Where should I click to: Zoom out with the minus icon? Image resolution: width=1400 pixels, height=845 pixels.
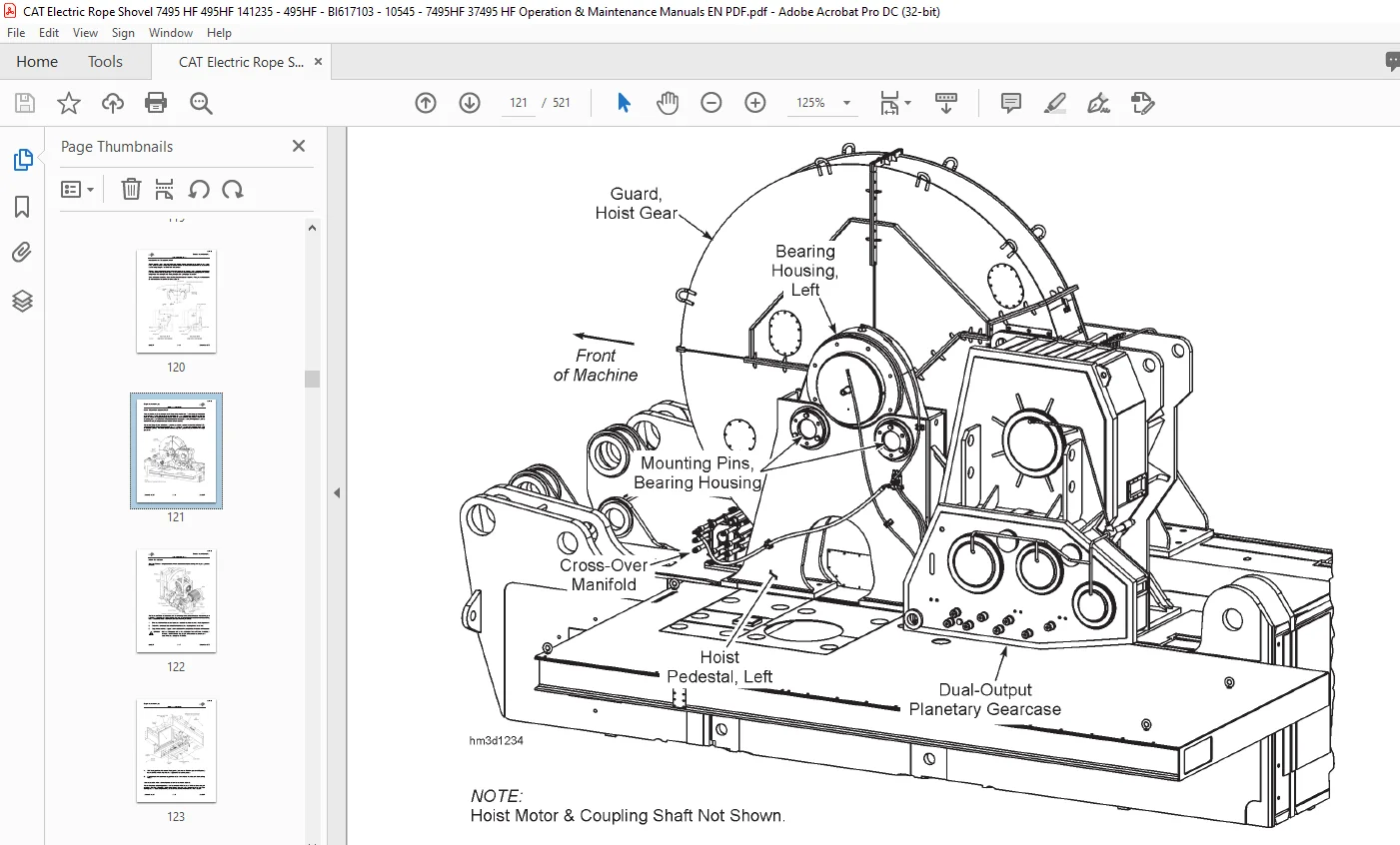tap(711, 103)
